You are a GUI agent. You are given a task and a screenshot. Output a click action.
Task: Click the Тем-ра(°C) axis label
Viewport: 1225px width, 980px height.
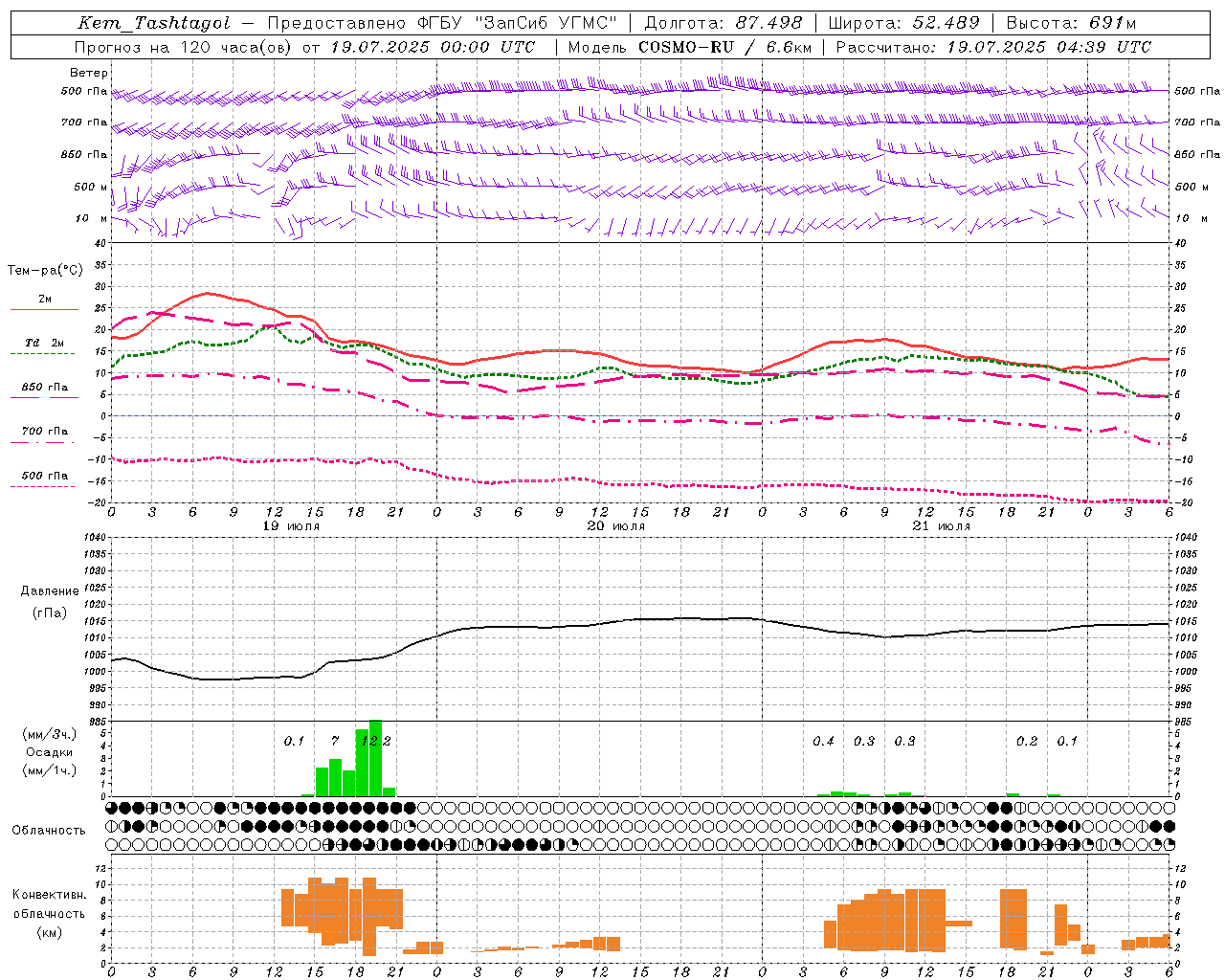(x=44, y=271)
